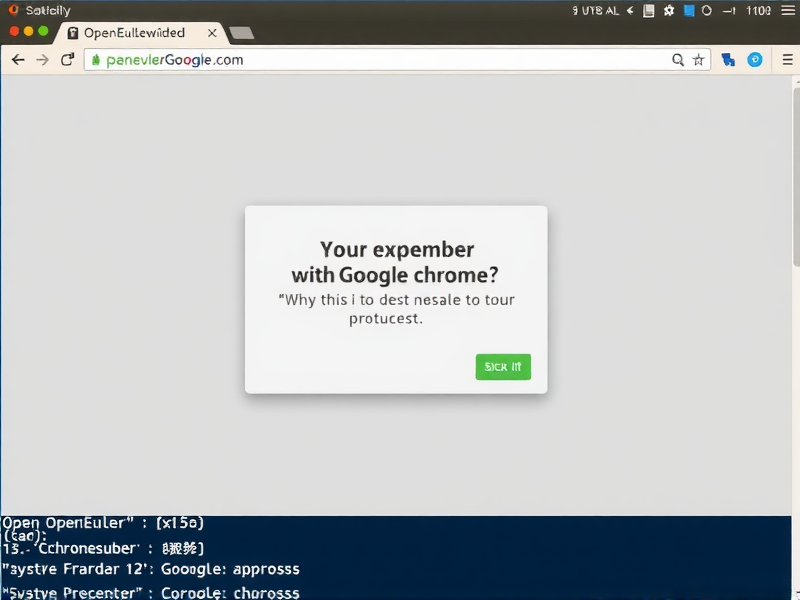Open the Chrome hamburger menu
Viewport: 800px width, 600px height.
tap(787, 59)
